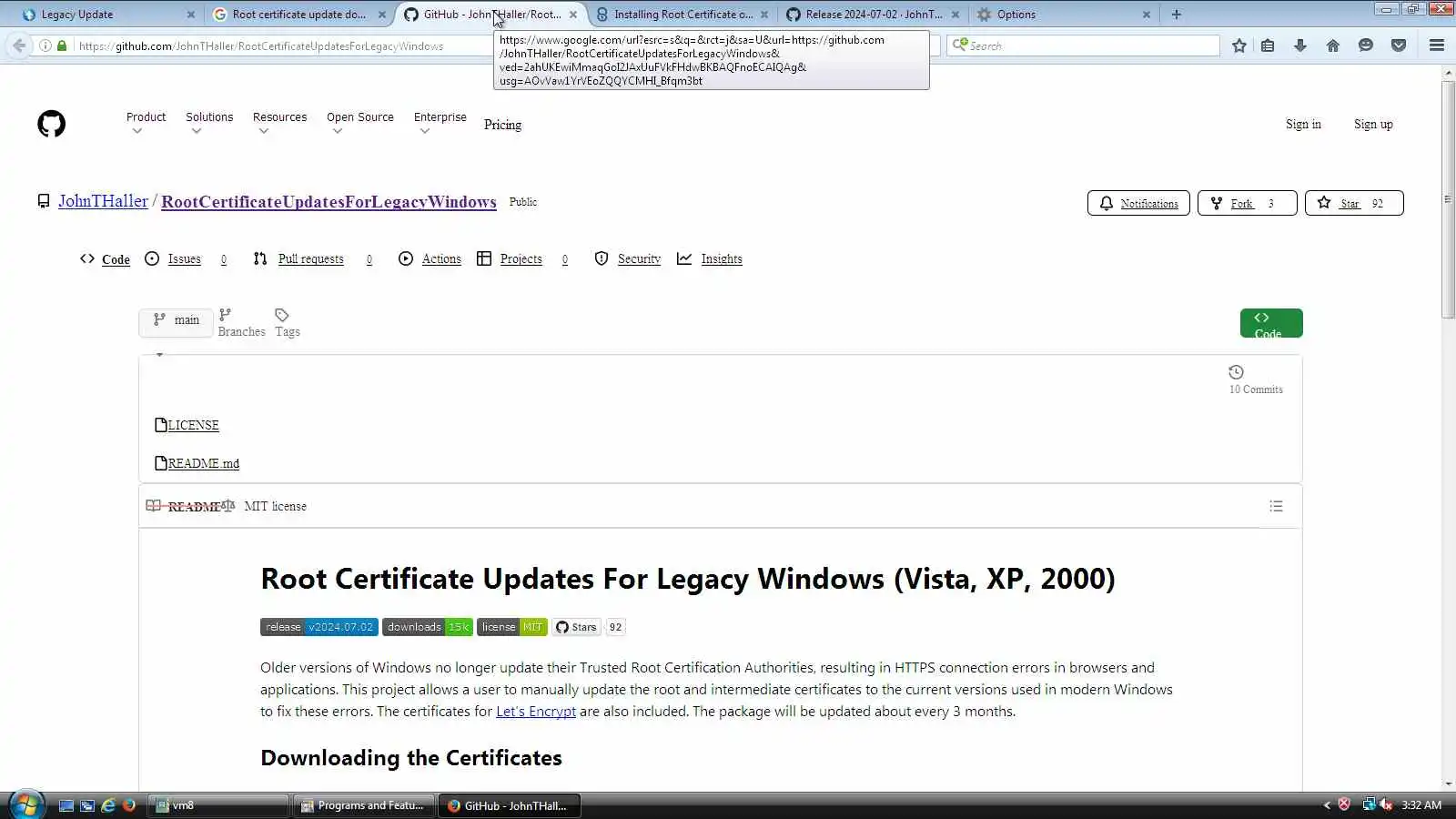Click show desktop quick launch icon
This screenshot has height=819, width=1456.
click(x=66, y=805)
